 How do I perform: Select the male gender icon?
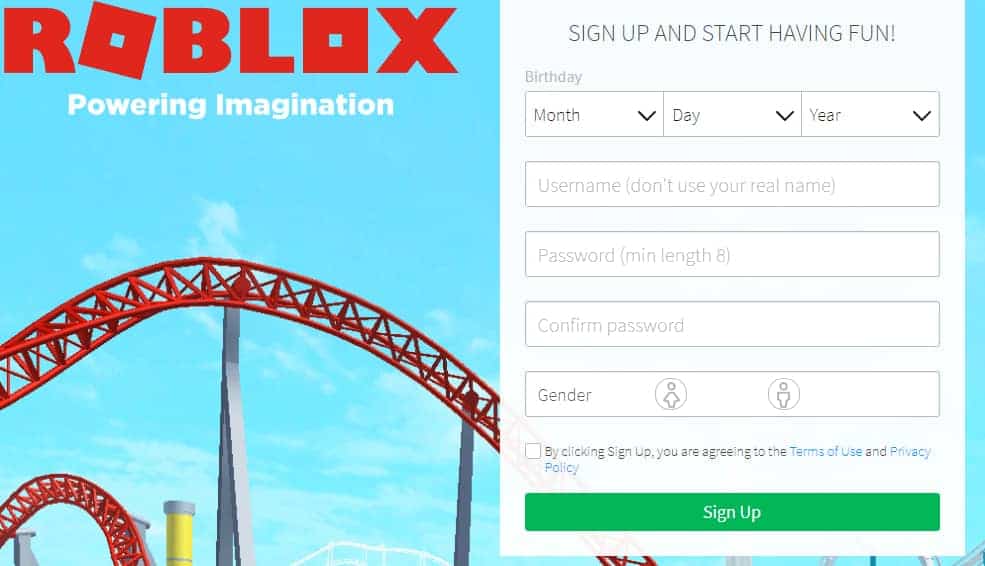pyautogui.click(x=783, y=395)
